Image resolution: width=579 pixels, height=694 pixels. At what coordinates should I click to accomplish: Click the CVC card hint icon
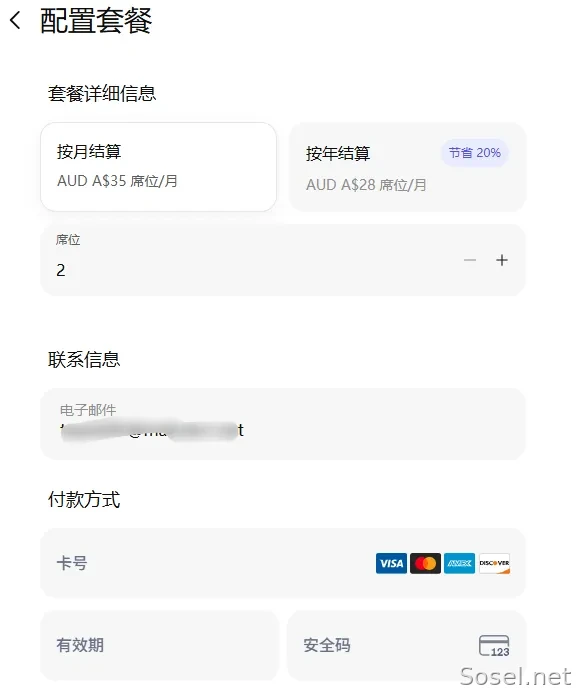[494, 646]
